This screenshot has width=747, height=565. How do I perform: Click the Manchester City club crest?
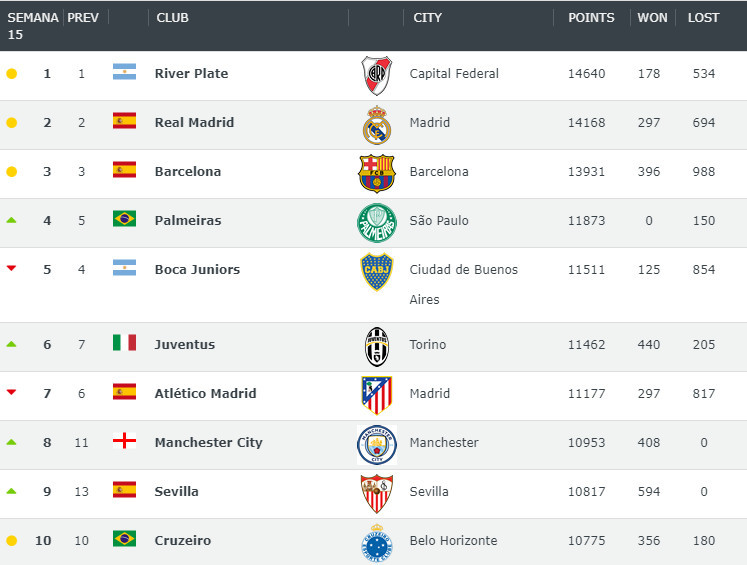click(377, 444)
